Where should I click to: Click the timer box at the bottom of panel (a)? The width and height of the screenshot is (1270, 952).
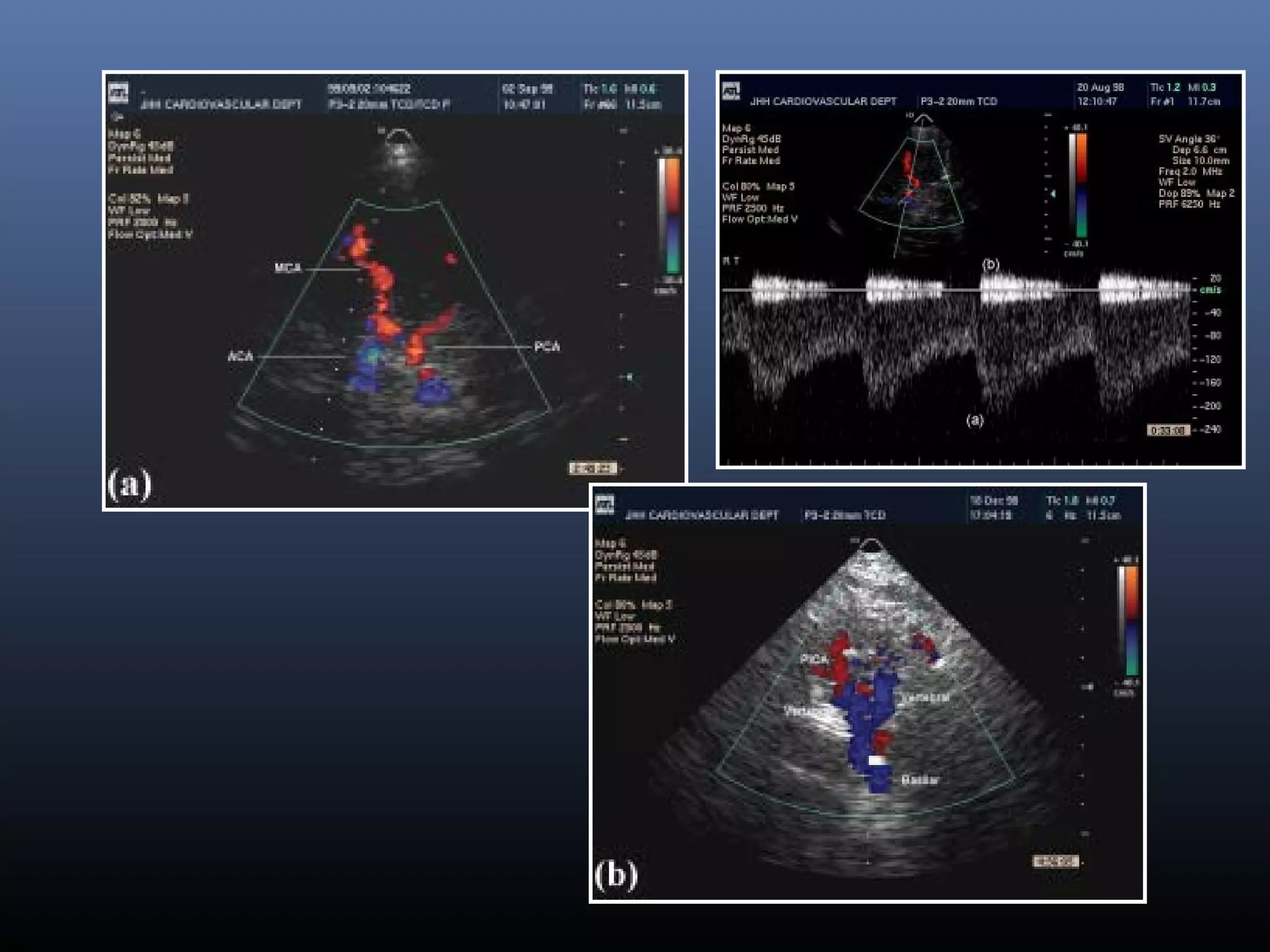593,468
